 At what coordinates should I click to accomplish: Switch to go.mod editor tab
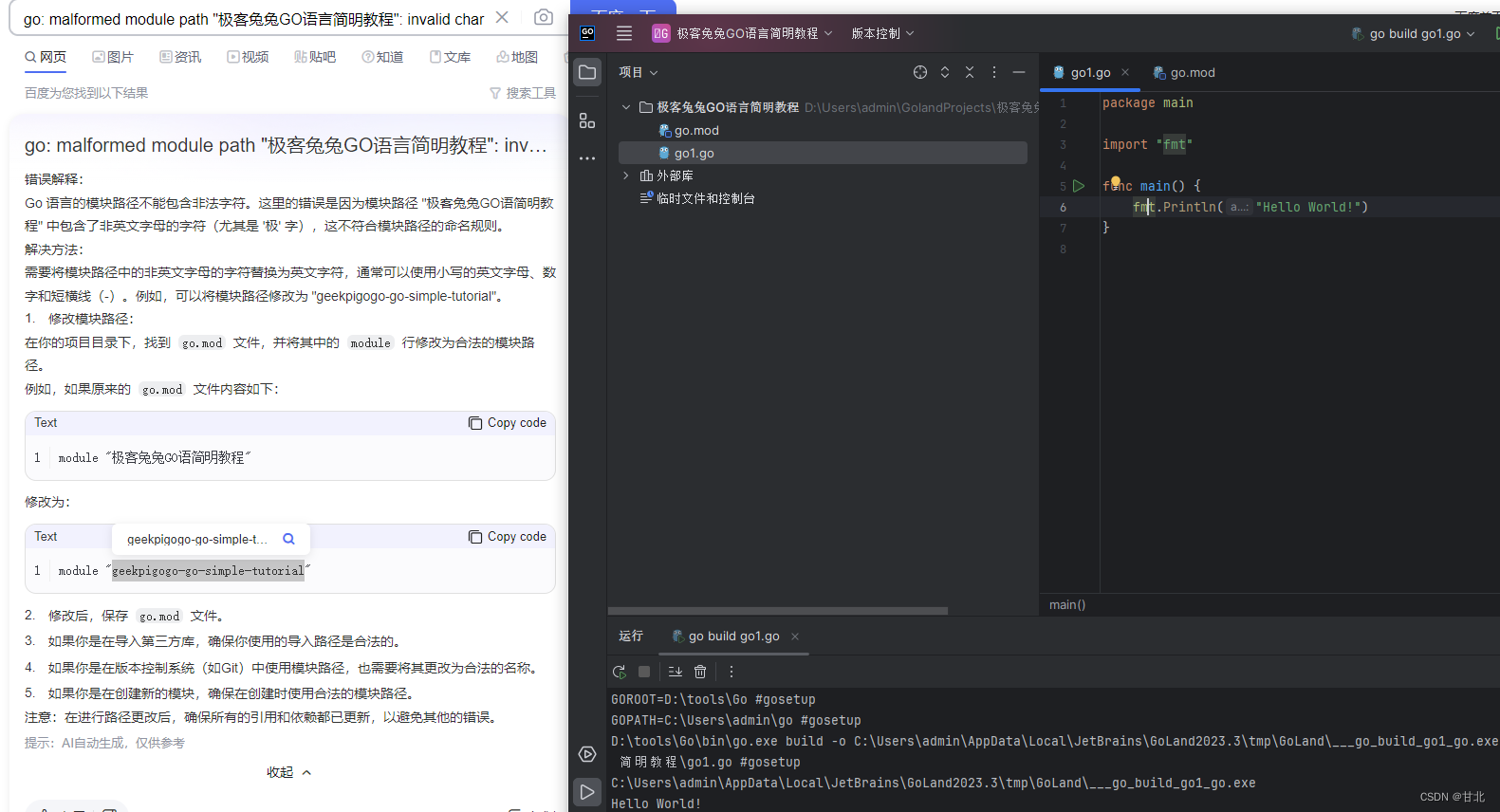point(1184,72)
